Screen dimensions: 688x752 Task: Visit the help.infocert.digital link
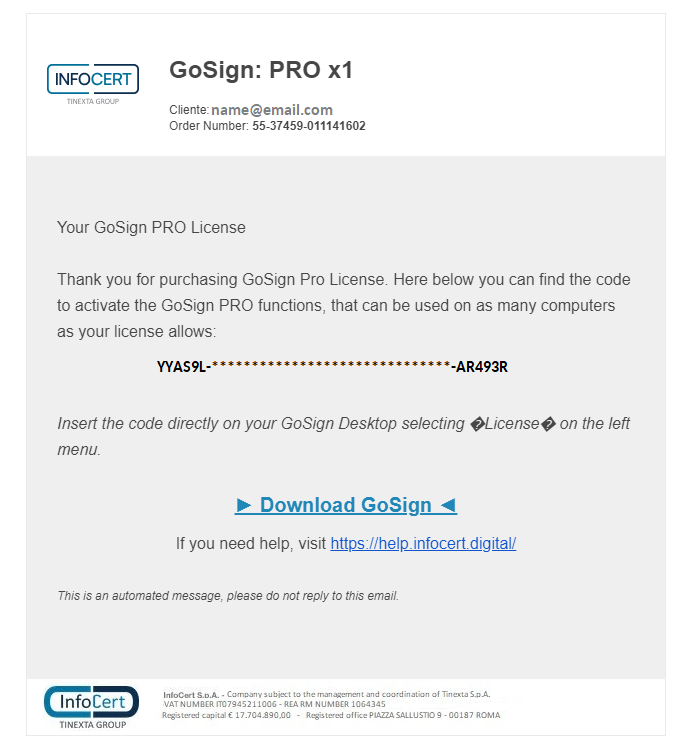click(x=423, y=543)
